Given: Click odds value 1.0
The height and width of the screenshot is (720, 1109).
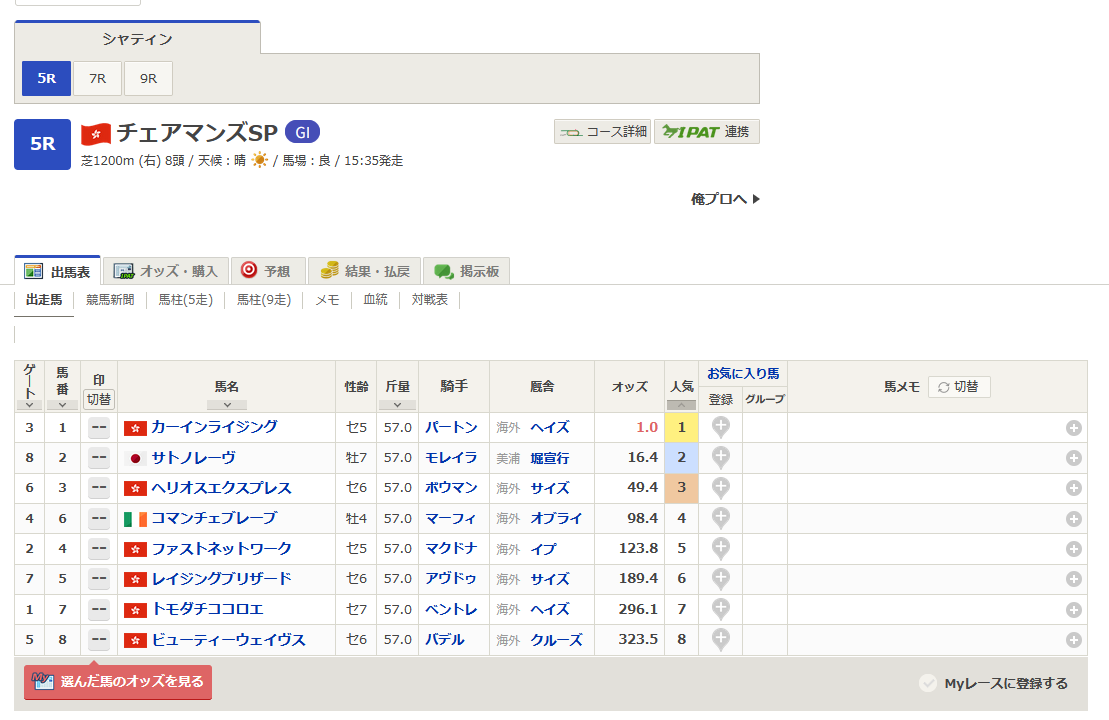Looking at the screenshot, I should point(647,427).
